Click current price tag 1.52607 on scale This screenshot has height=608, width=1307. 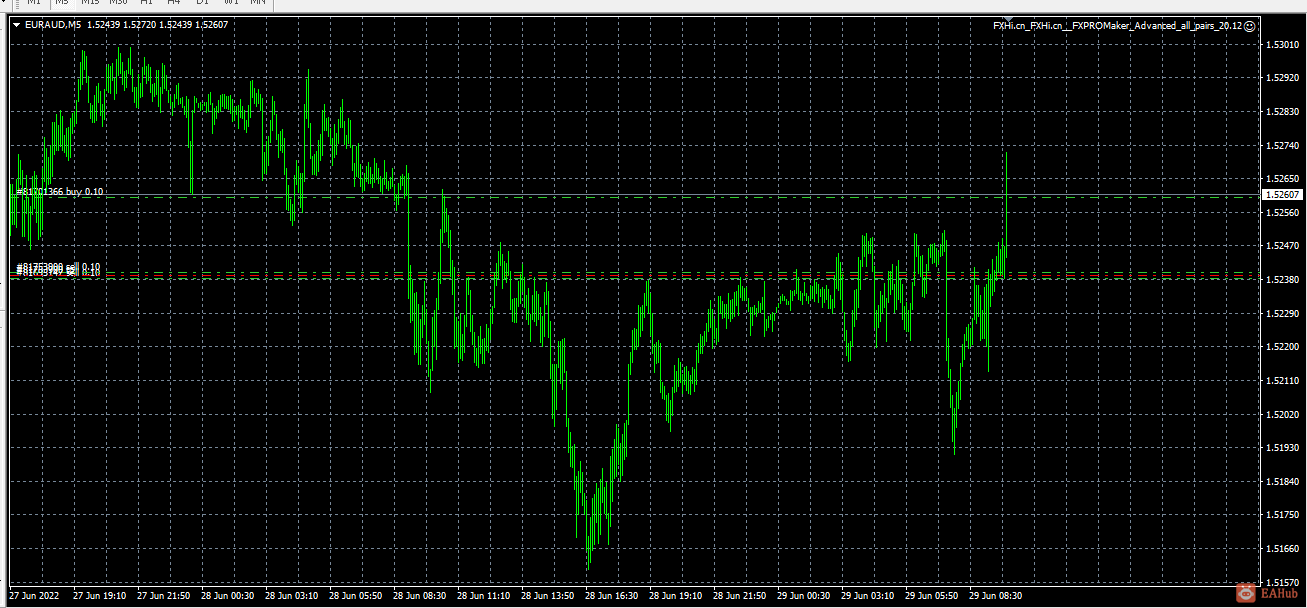tap(1282, 195)
